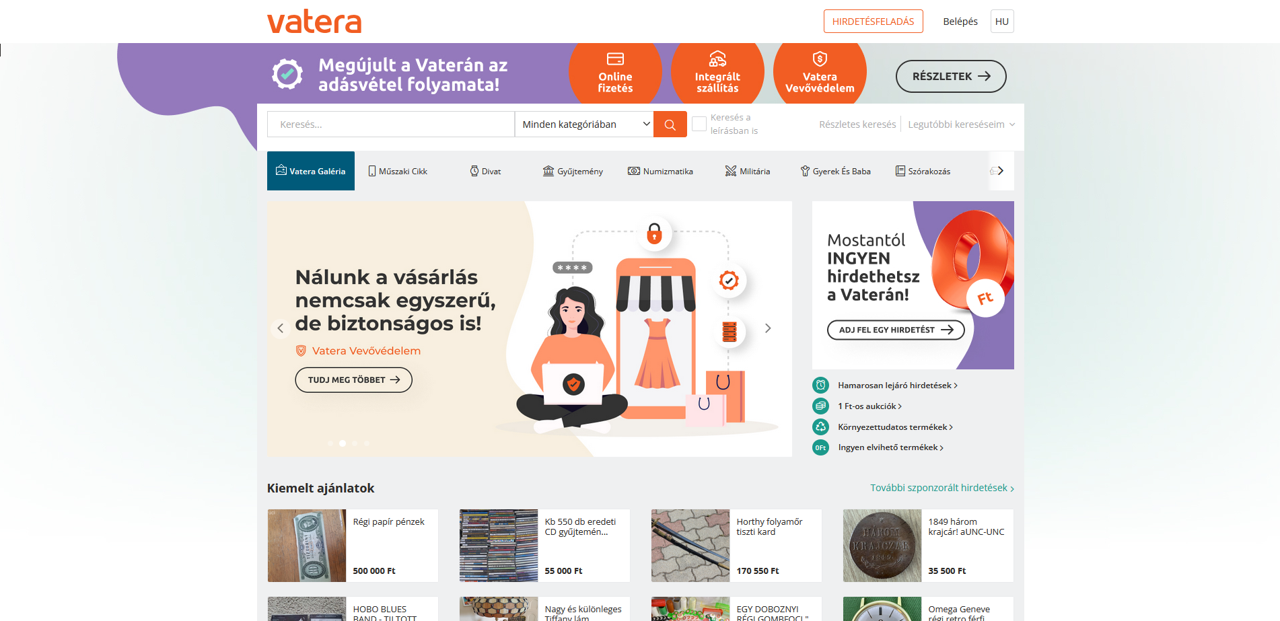The width and height of the screenshot is (1280, 621).
Task: Click 'Horthy folyamőr tiszti kard' title
Action: point(770,527)
